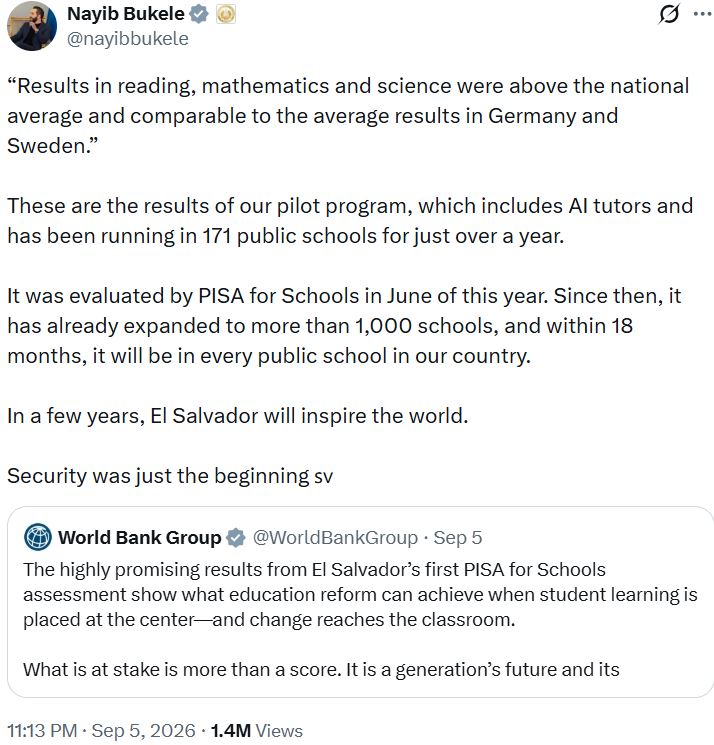The height and width of the screenshot is (745, 714).
Task: Click the Nayib Bukele display name
Action: click(125, 14)
